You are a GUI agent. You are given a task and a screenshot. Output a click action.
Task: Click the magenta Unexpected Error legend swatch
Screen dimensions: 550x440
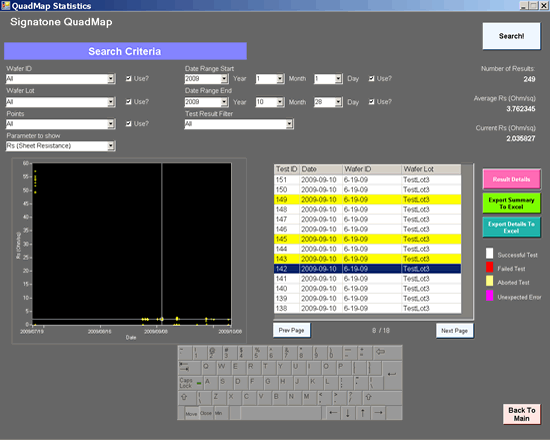(x=490, y=295)
